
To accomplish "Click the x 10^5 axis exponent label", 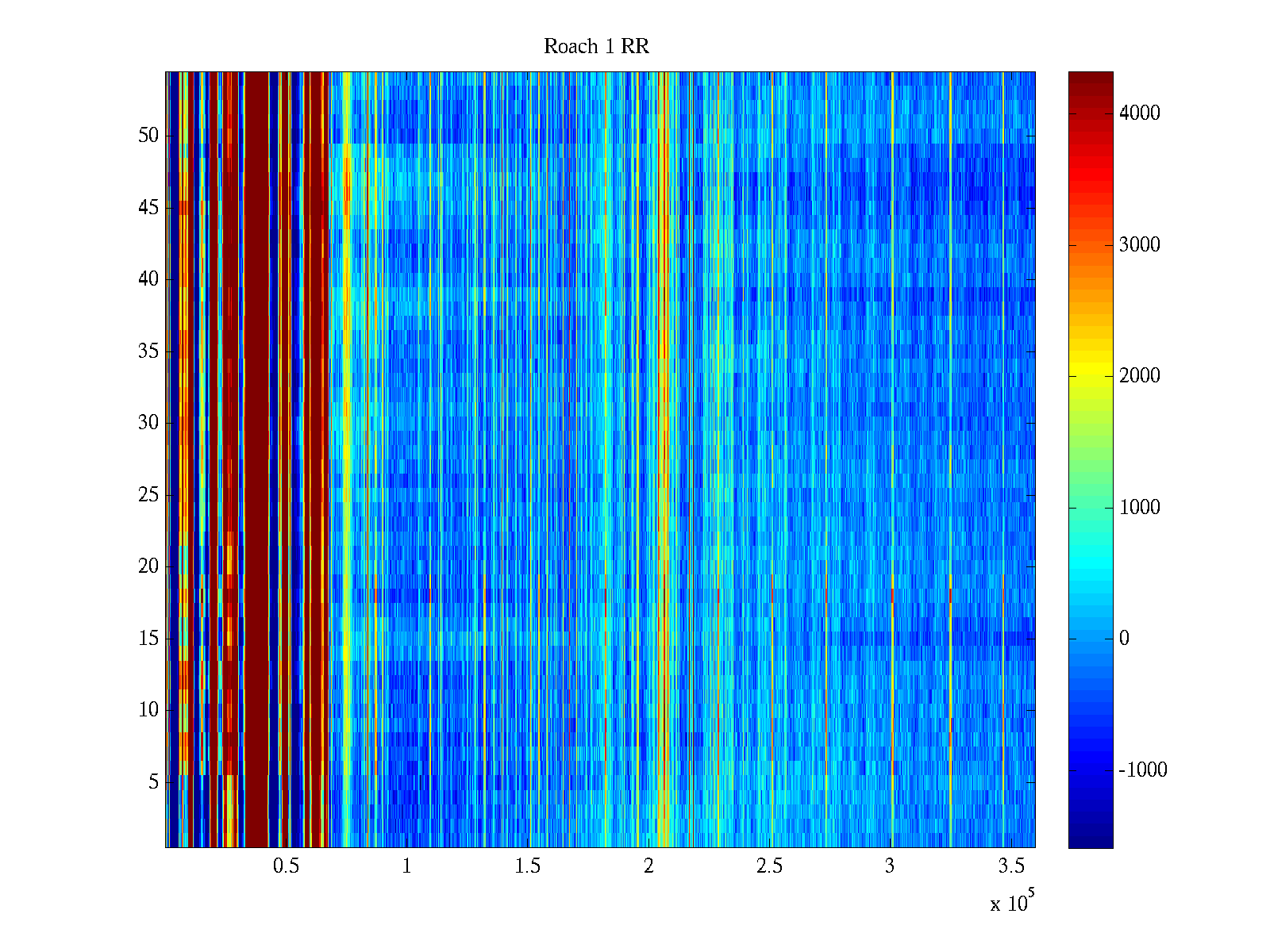I will pyautogui.click(x=1012, y=903).
